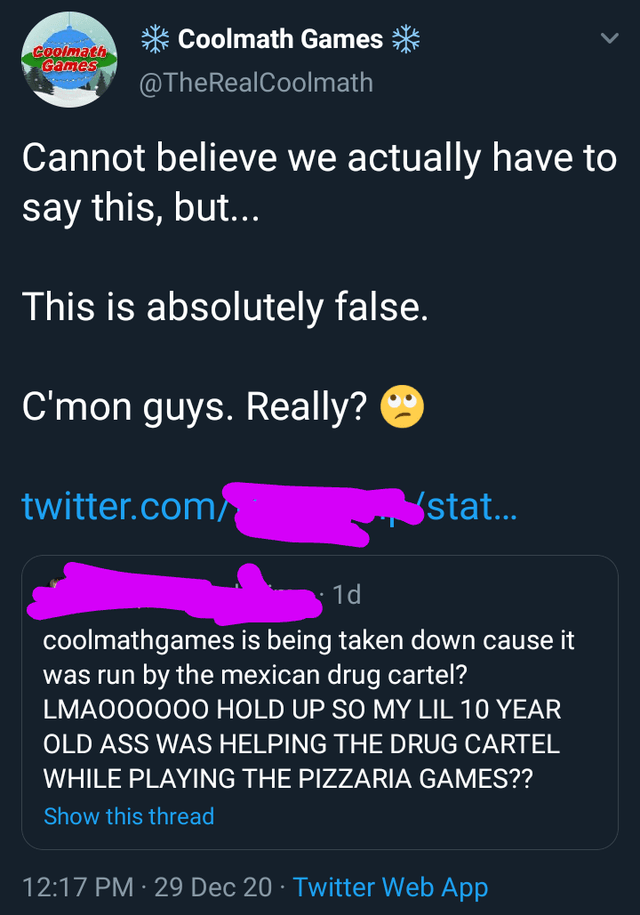Screen dimensions: 640x915
Task: Click "Show this thread" in quoted tweet
Action: pyautogui.click(x=129, y=816)
